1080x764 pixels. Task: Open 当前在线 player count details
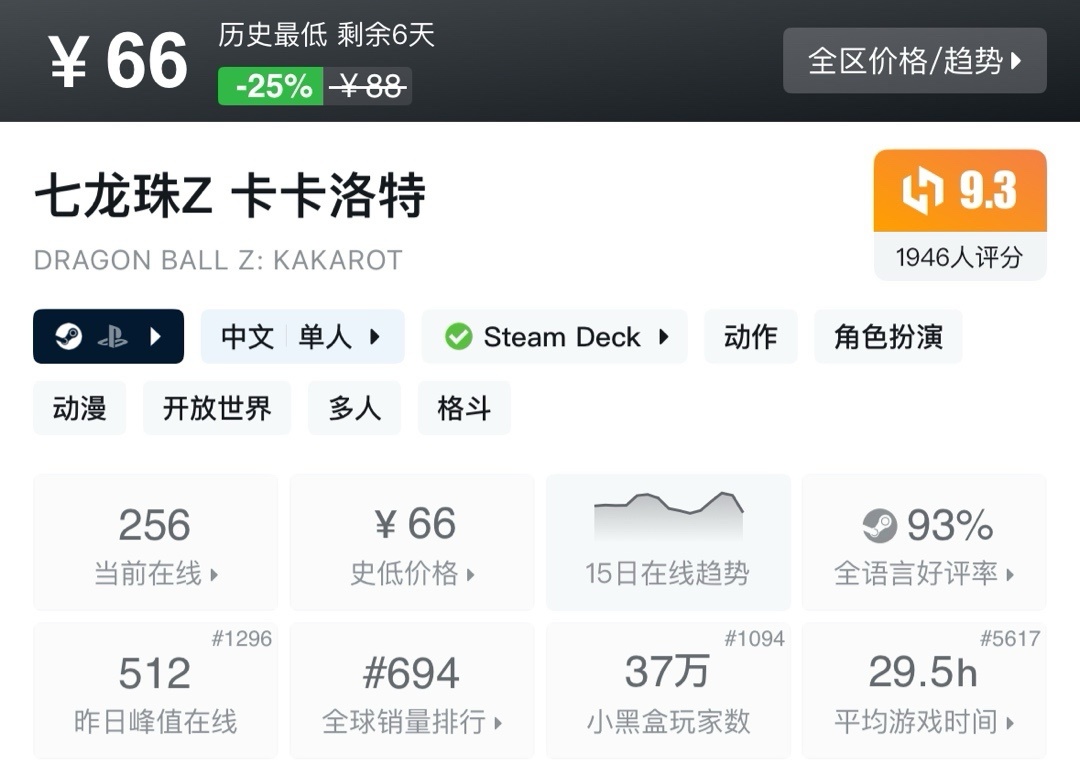[155, 543]
